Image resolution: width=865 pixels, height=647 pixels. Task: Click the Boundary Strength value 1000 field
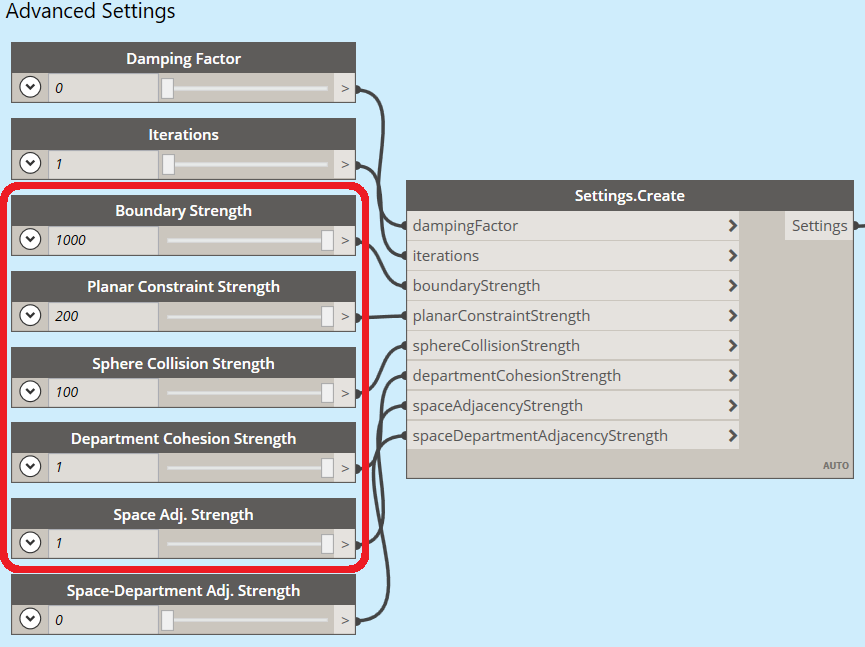[x=103, y=240]
